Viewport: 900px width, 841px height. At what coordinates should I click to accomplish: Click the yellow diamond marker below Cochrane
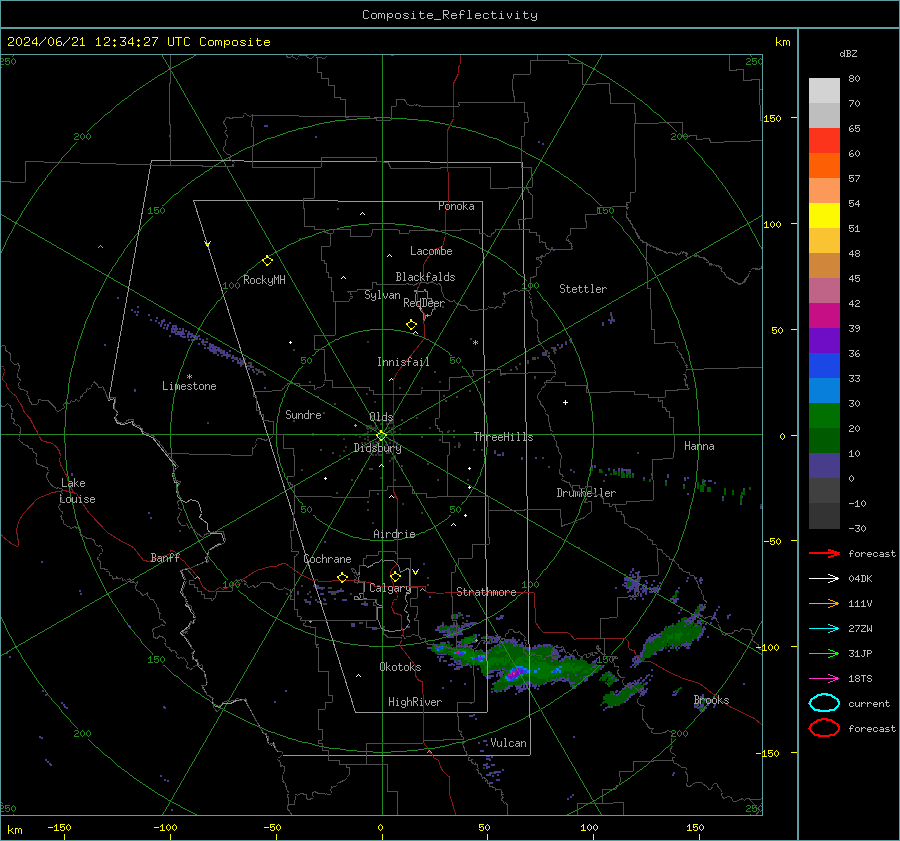[x=342, y=577]
